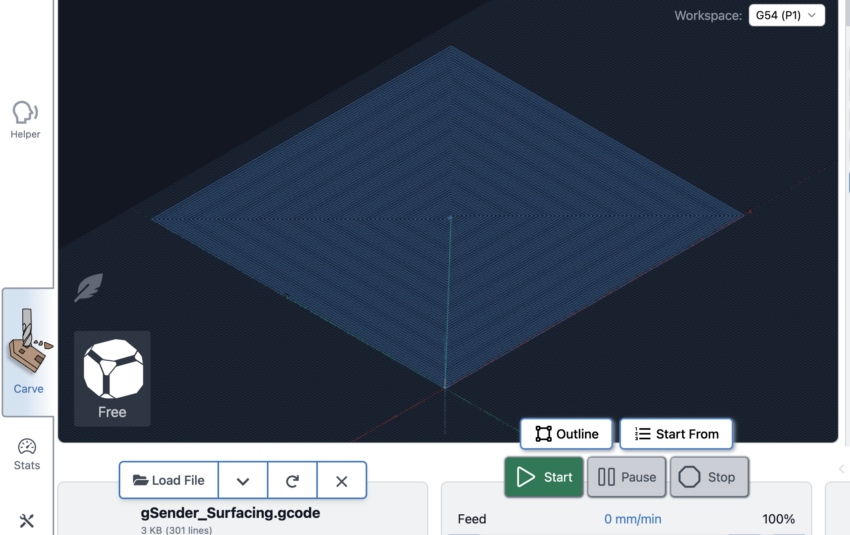Pause the running job
This screenshot has height=535, width=850.
click(627, 477)
